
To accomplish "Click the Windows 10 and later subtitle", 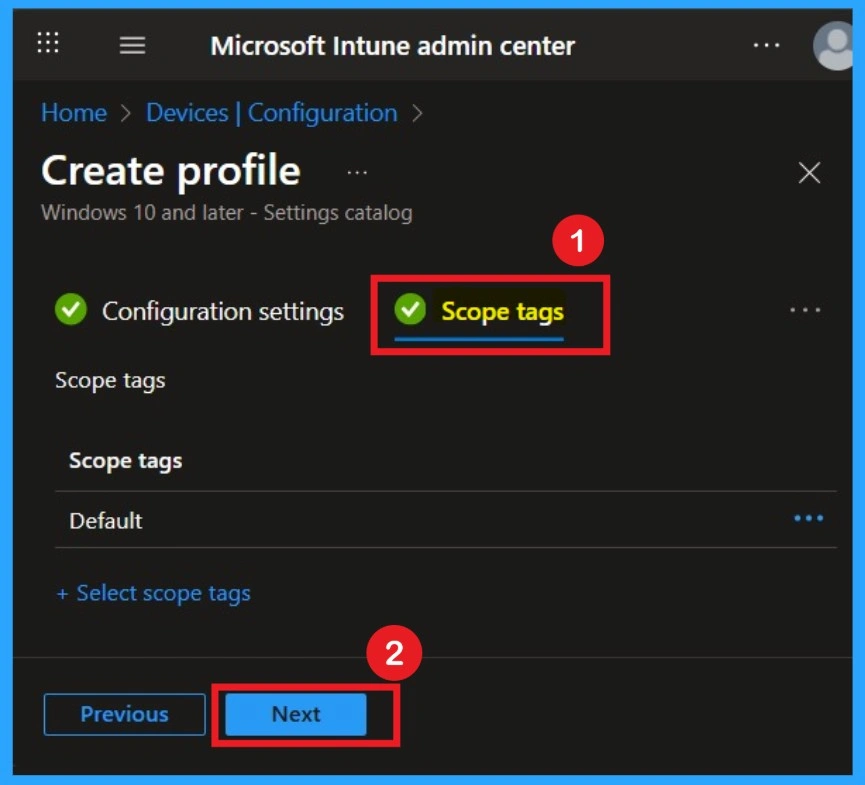I will click(227, 213).
